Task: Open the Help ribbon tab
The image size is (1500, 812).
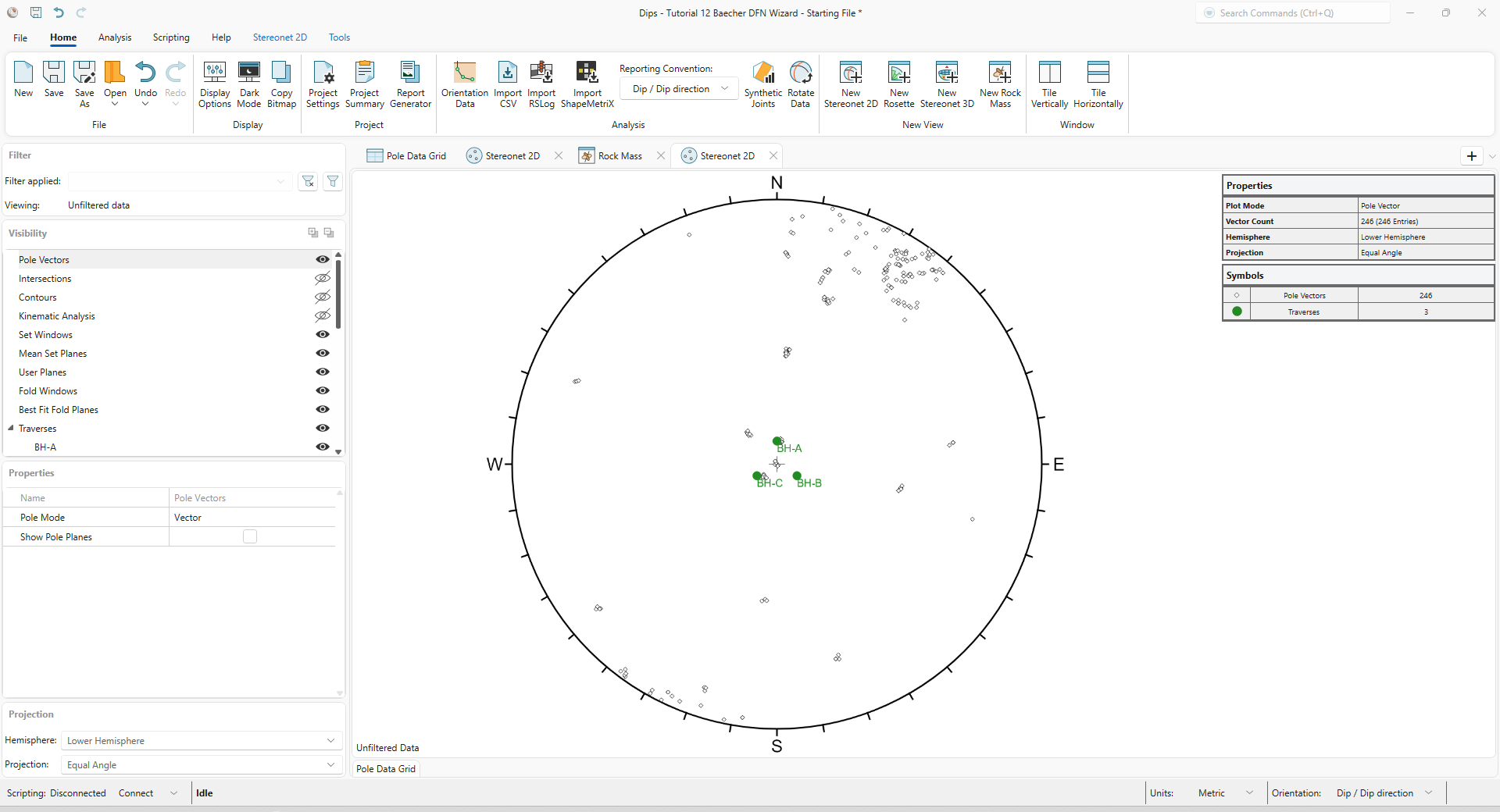Action: (x=221, y=37)
